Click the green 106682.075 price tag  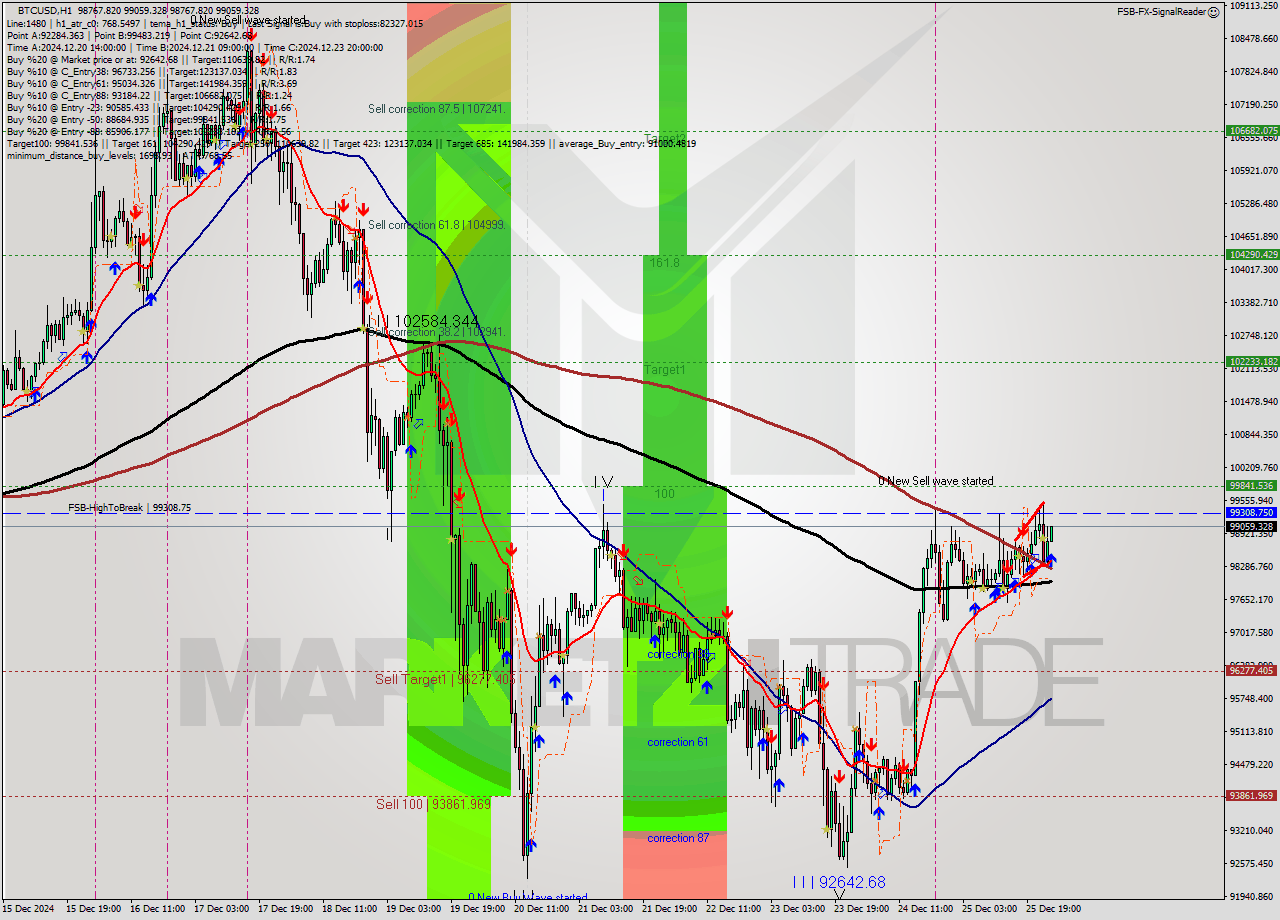coord(1252,131)
